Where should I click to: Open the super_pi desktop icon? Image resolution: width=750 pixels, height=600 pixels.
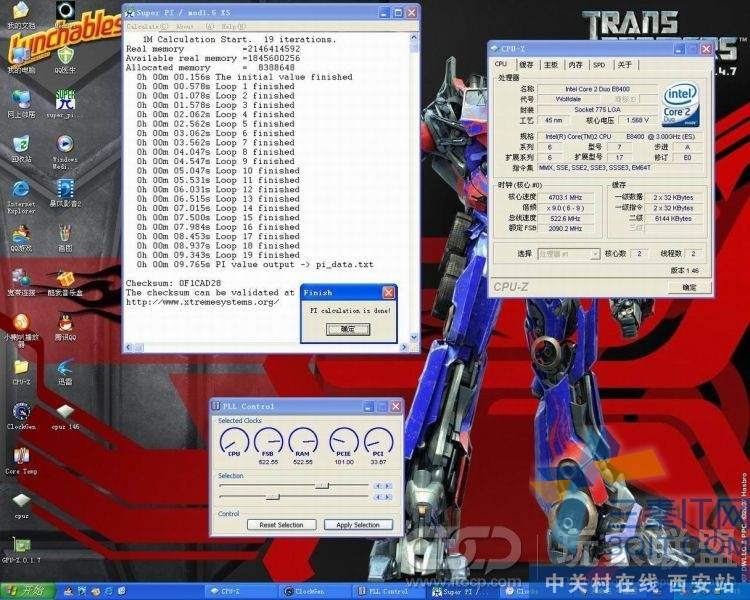65,103
